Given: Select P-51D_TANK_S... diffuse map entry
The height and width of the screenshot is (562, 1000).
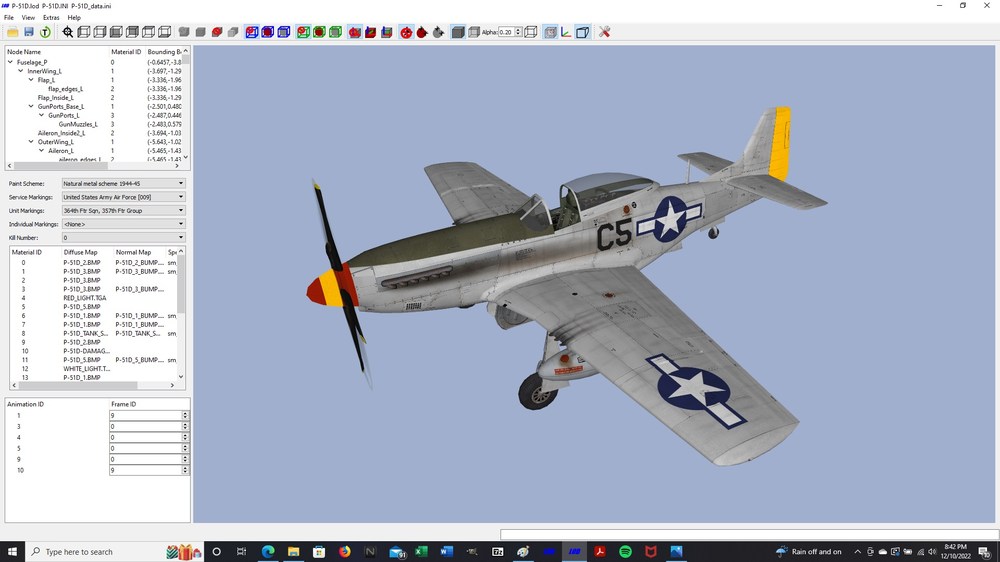Looking at the screenshot, I should pos(85,333).
